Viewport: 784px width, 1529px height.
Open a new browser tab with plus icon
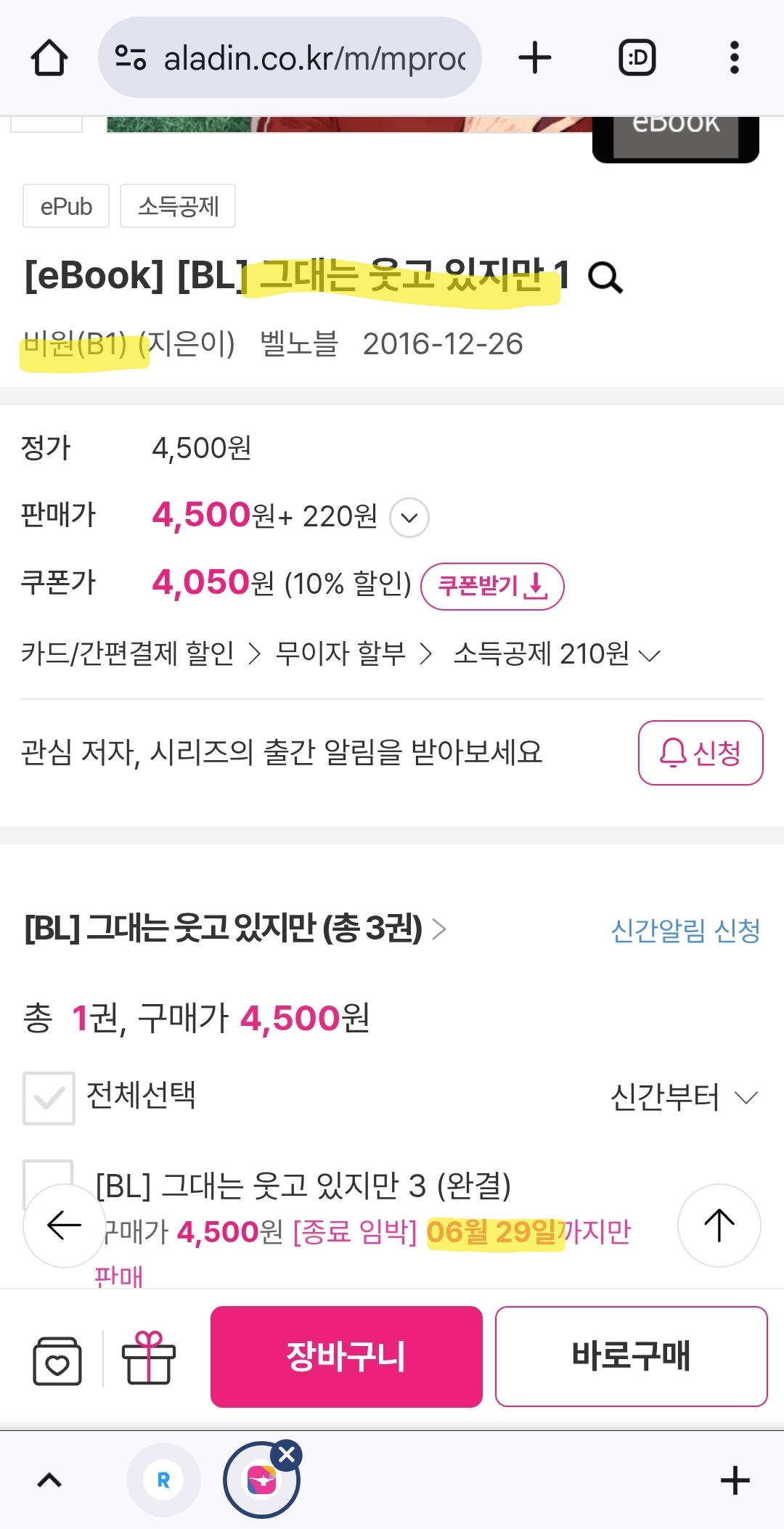pyautogui.click(x=535, y=58)
